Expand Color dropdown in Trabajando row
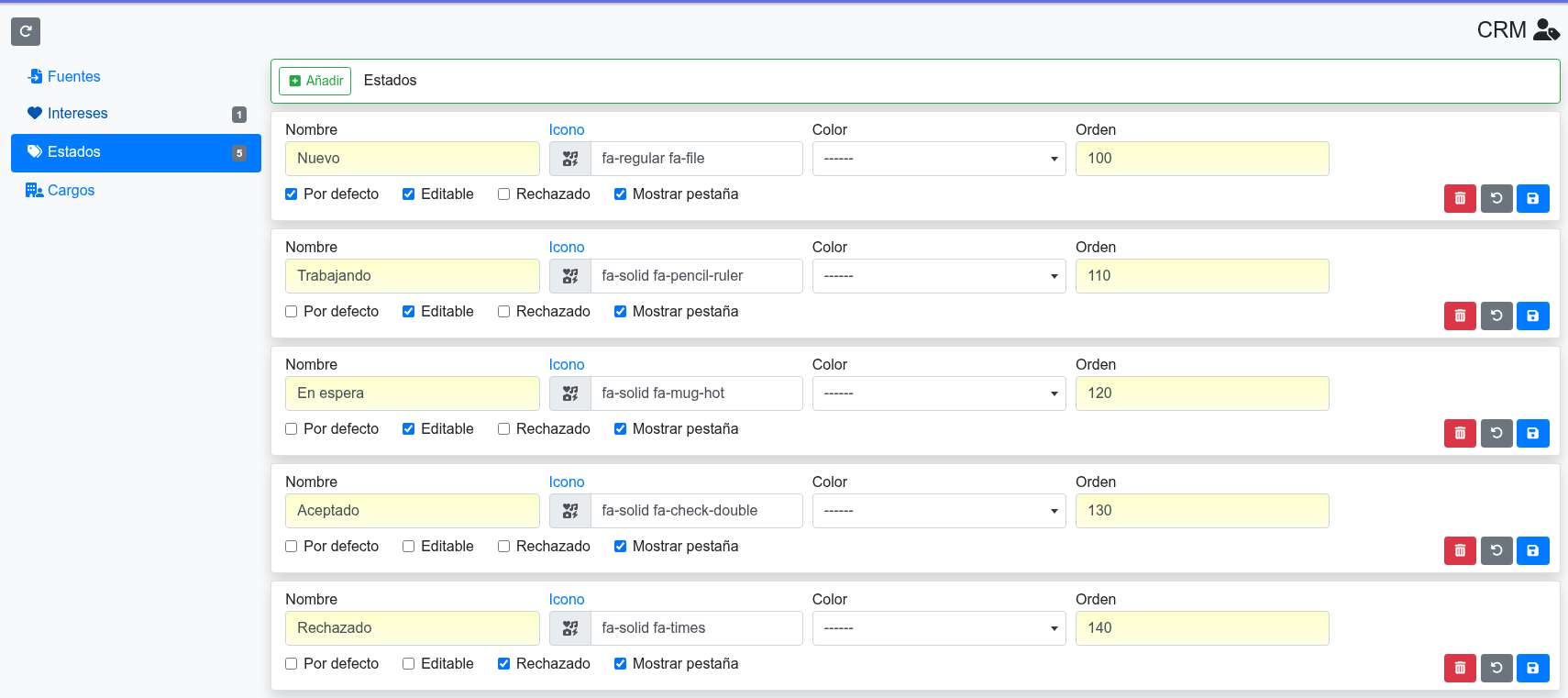 pos(938,276)
